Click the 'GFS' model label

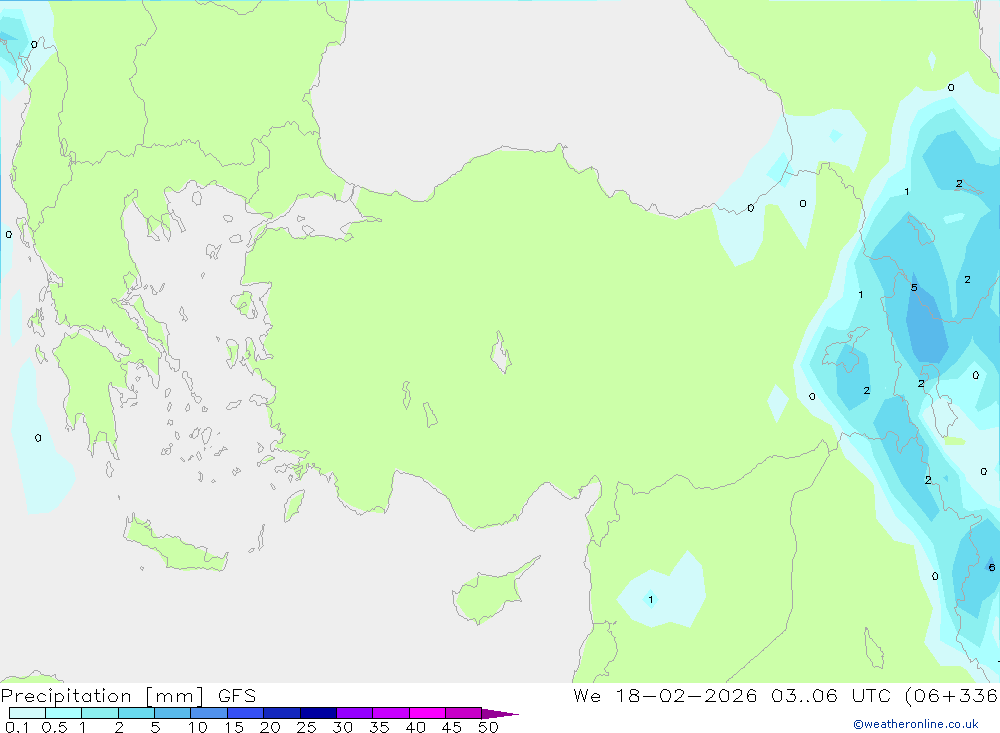click(237, 696)
